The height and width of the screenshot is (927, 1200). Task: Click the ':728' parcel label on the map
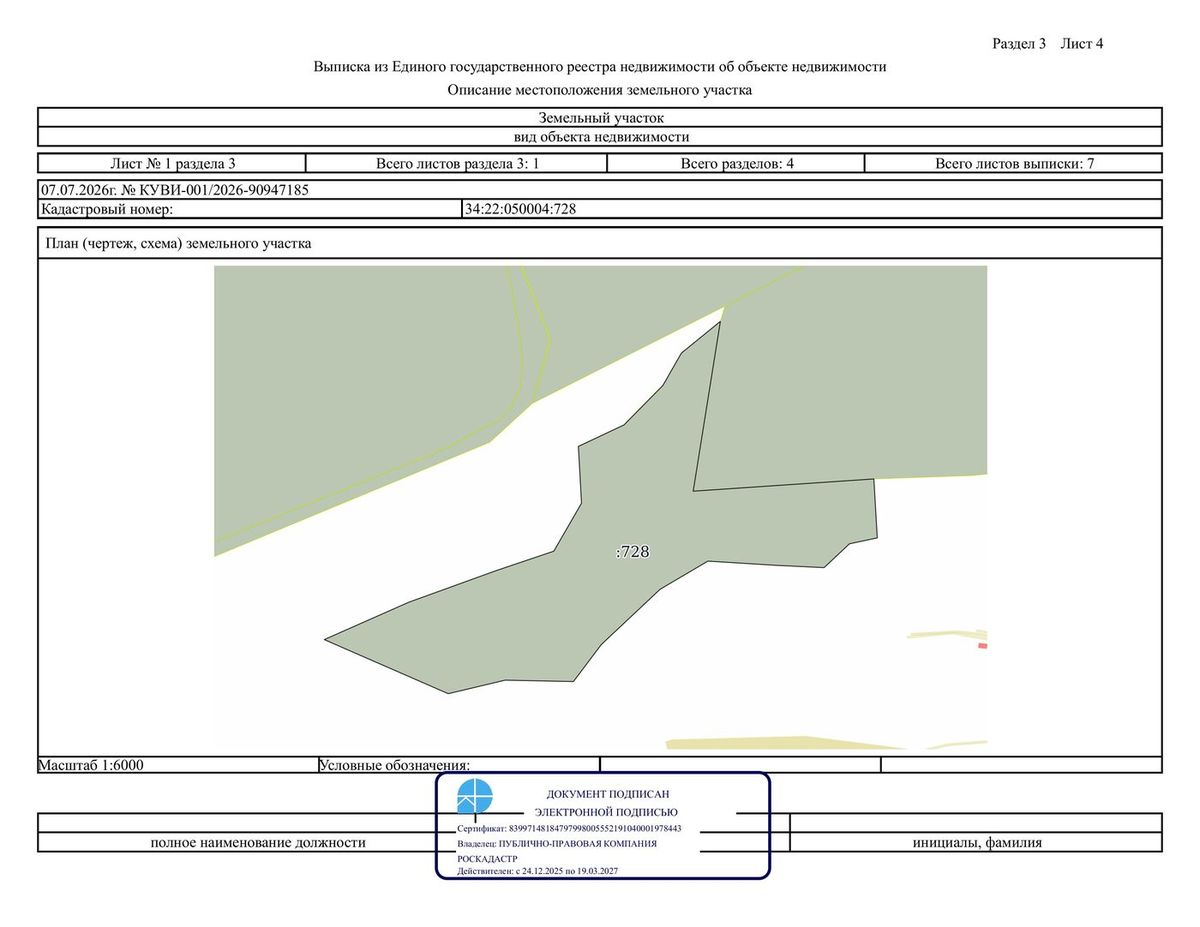coord(633,551)
